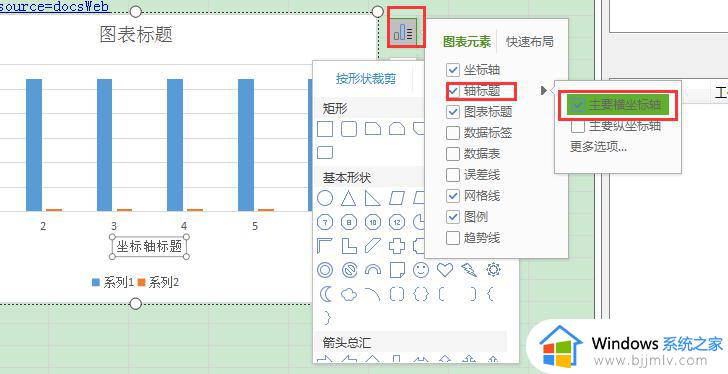Pick the diagonal stripe shape
The width and height of the screenshot is (728, 374).
point(373,246)
